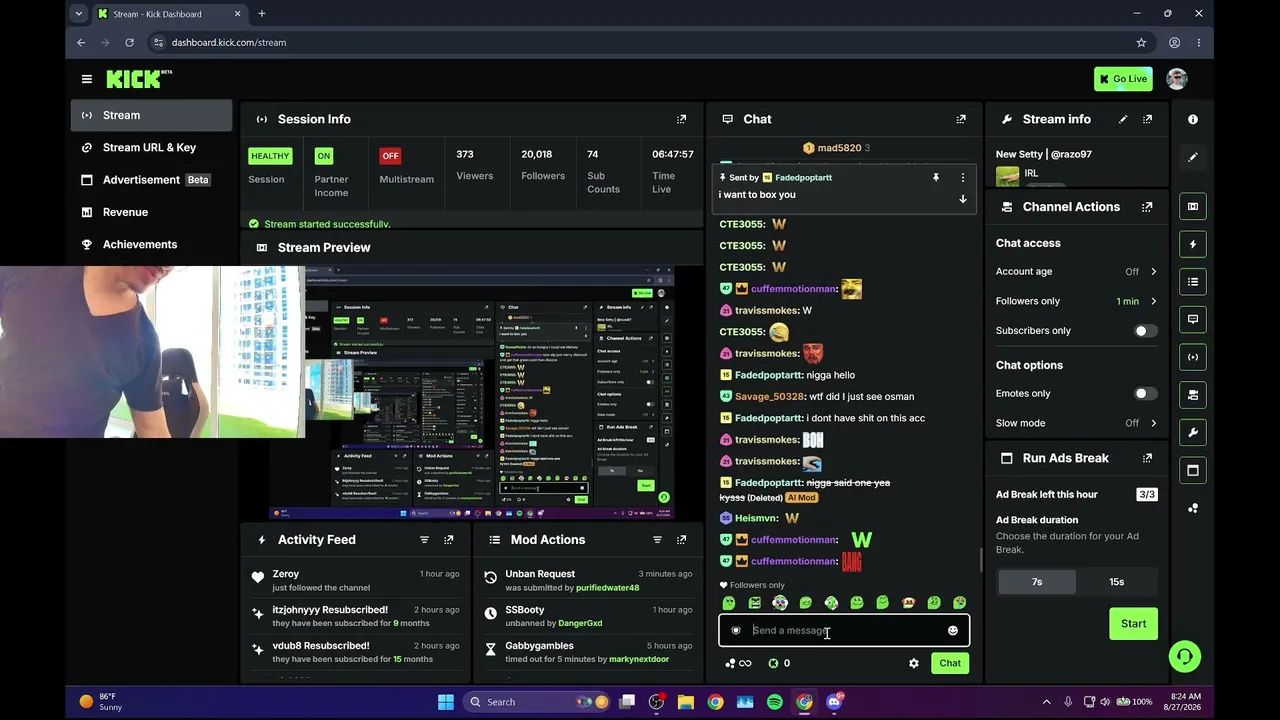The height and width of the screenshot is (720, 1280).
Task: Pop out the Run Ads Break panel
Action: pos(1147,458)
